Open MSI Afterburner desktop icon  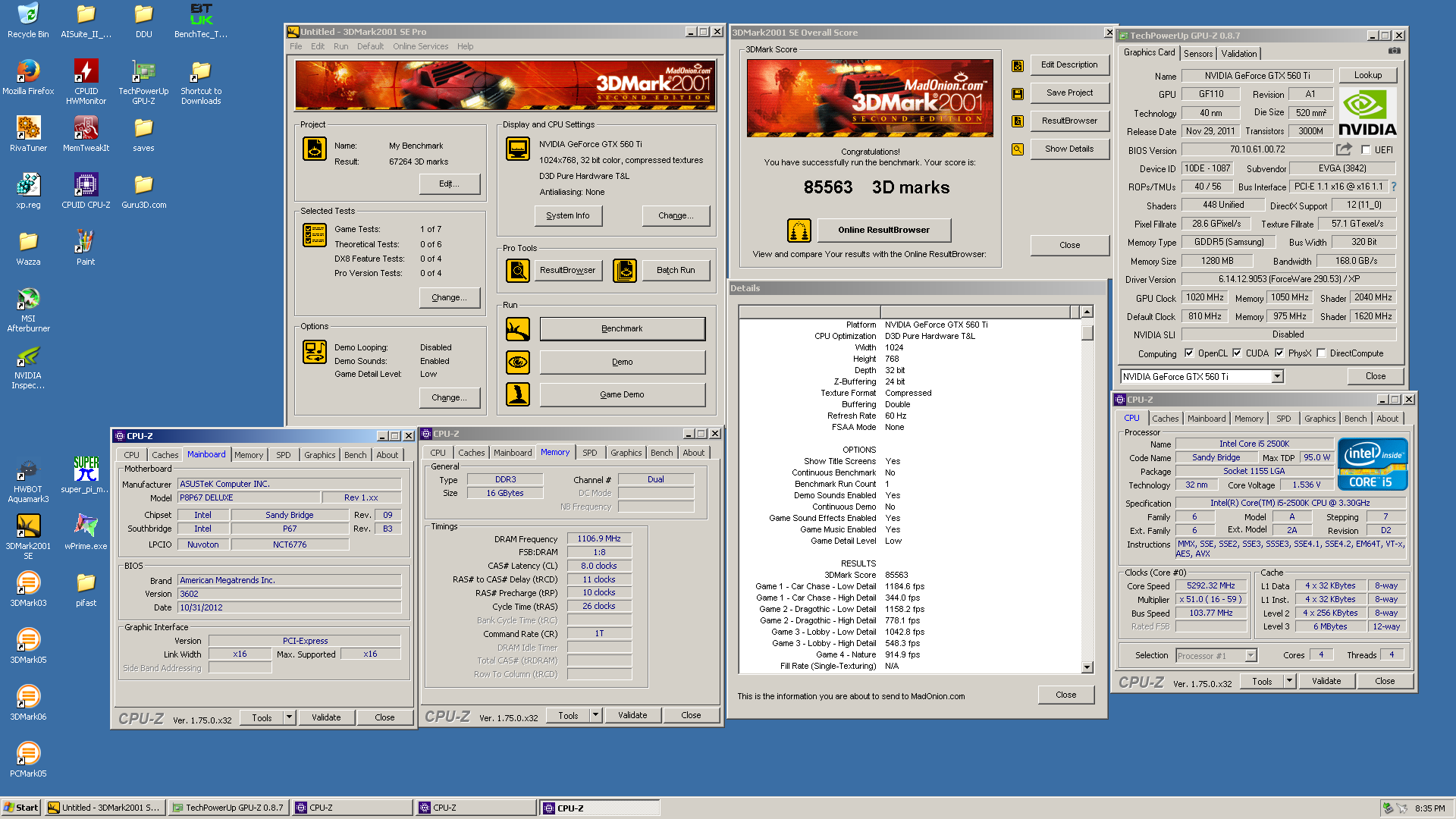28,309
